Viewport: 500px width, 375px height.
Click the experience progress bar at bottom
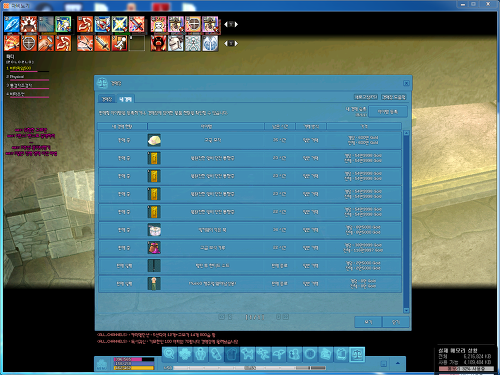pyautogui.click(x=249, y=368)
